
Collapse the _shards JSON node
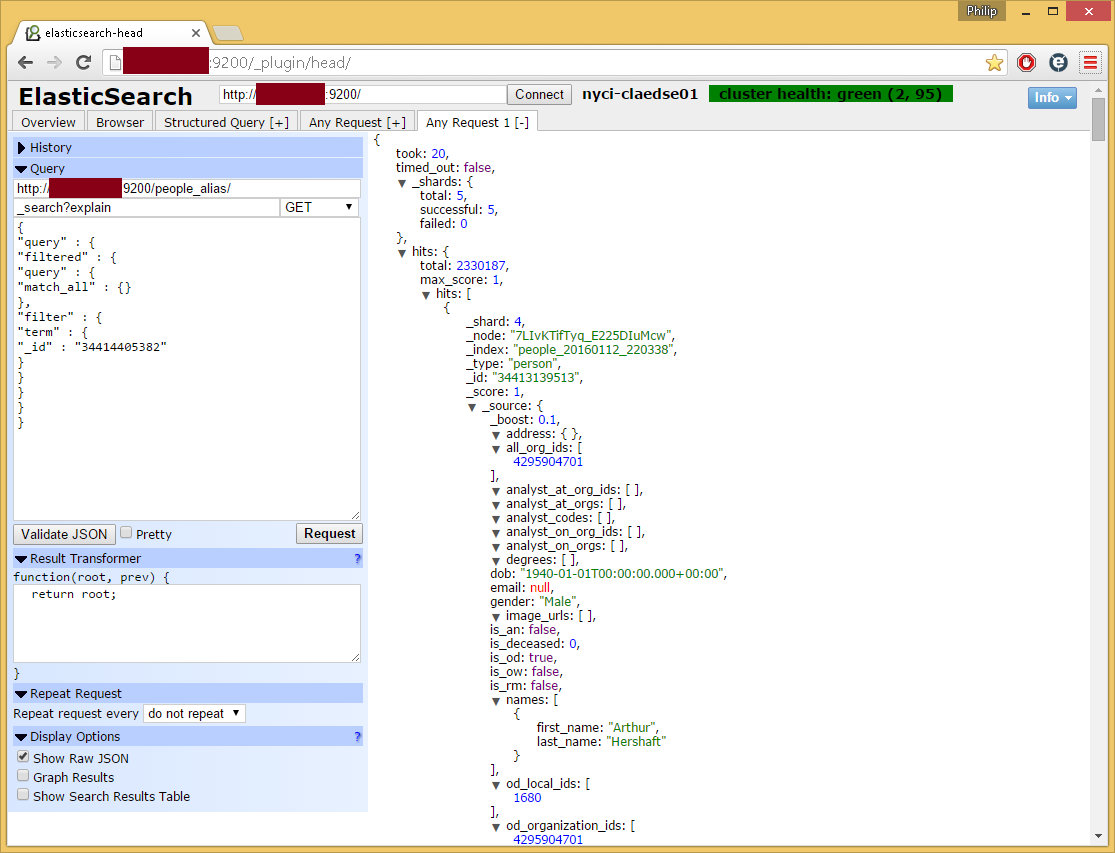pos(402,183)
